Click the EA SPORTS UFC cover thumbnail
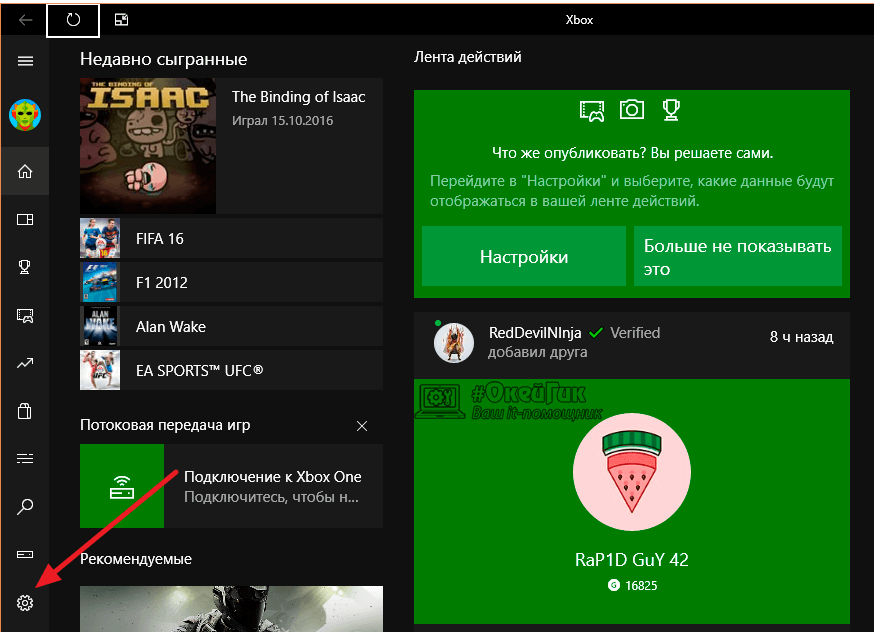The width and height of the screenshot is (874, 632). pos(100,370)
